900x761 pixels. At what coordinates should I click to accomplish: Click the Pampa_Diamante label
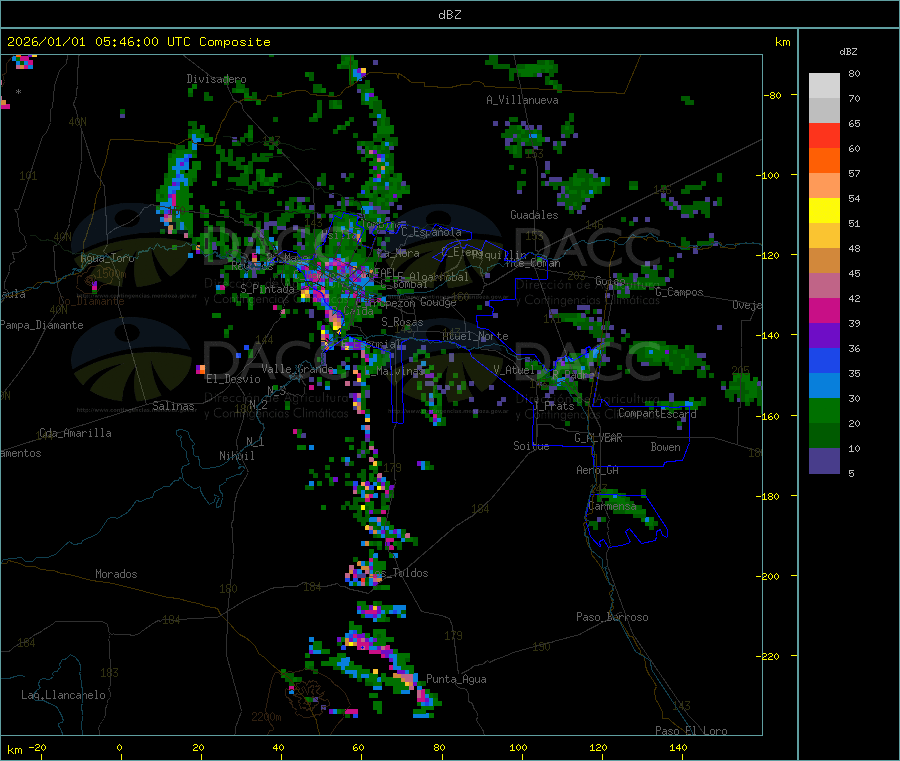point(42,325)
